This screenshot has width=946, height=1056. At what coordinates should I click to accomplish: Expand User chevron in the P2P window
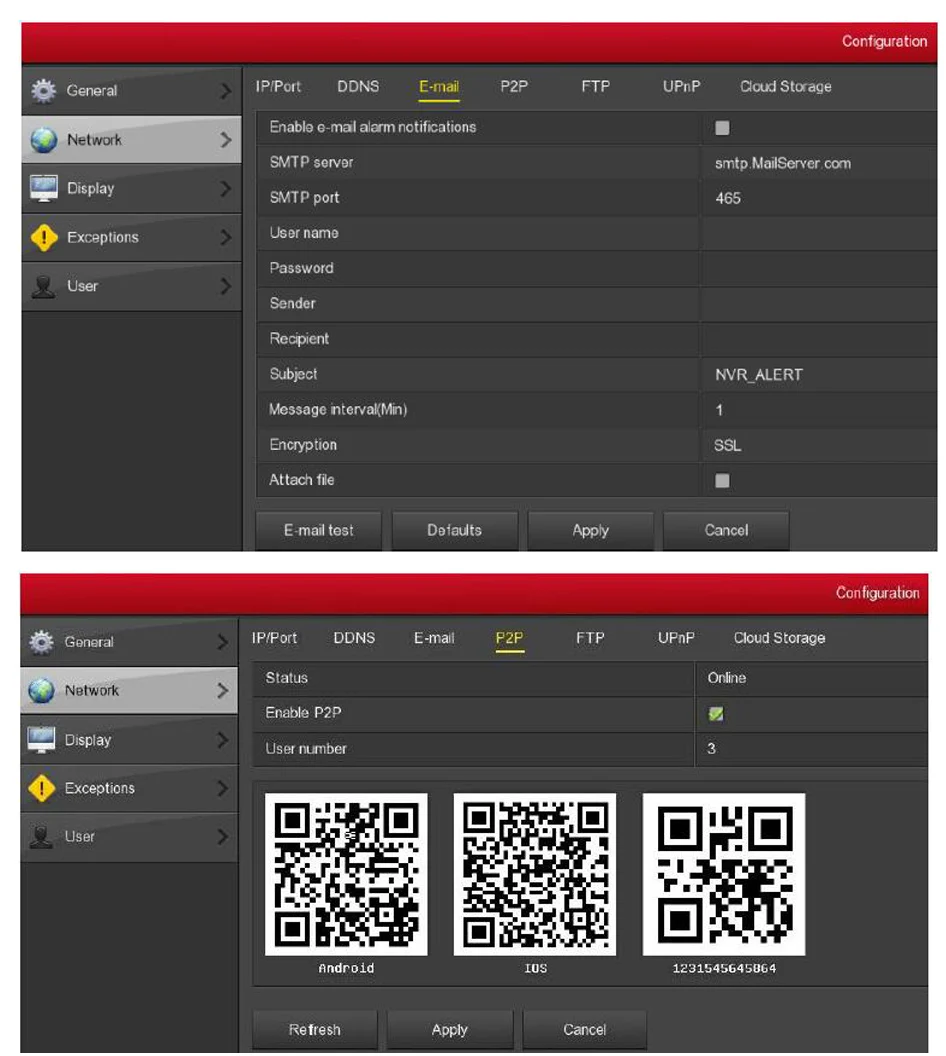[x=222, y=837]
